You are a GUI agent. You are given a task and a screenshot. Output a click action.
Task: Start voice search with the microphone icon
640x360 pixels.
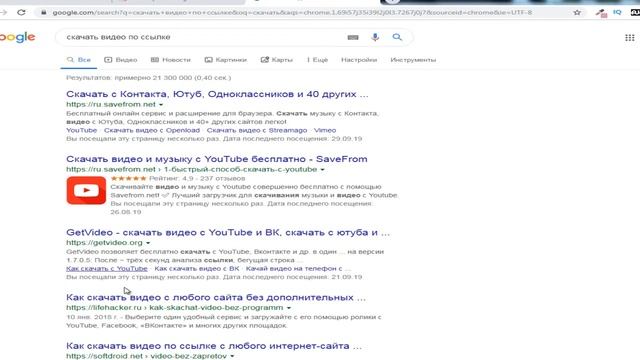[x=375, y=37]
